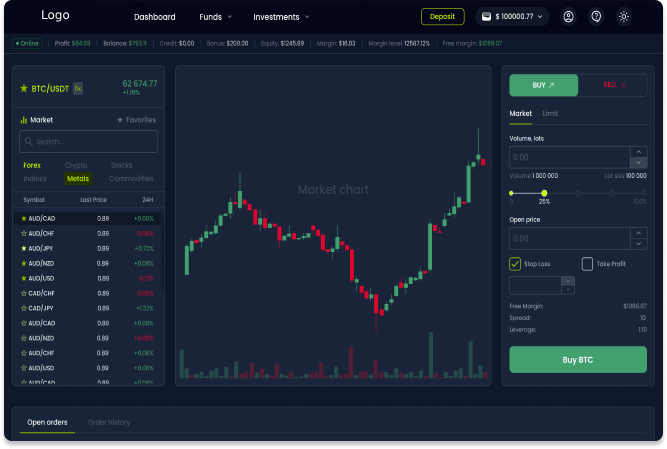Select the Limit order tab
This screenshot has height=449, width=667.
tap(551, 114)
